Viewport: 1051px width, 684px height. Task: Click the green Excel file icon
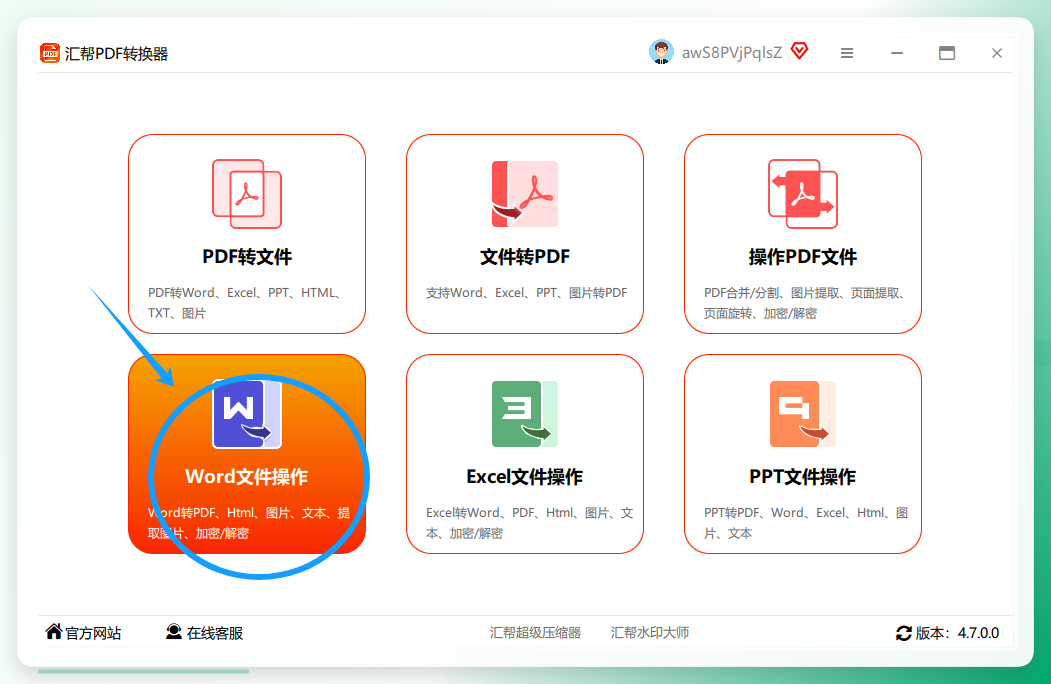[x=525, y=414]
